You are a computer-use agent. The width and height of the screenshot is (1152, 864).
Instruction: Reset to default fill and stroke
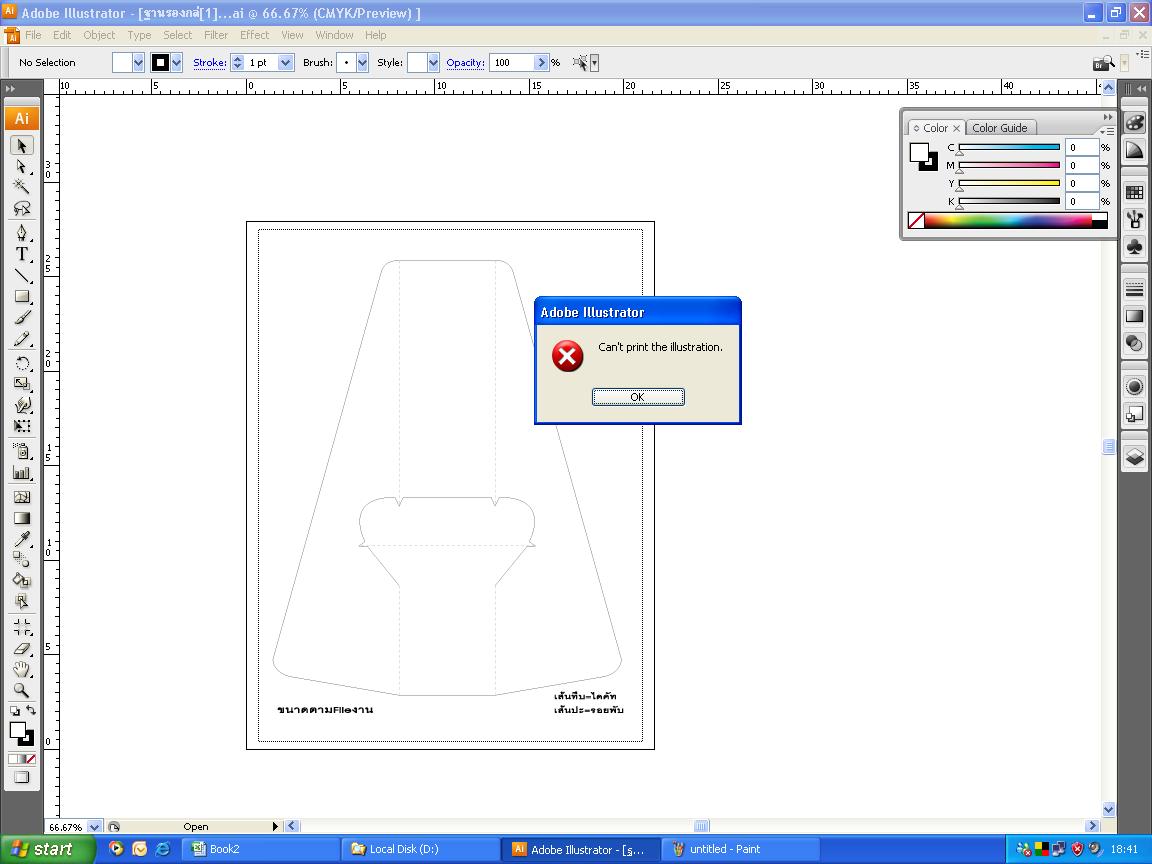(15, 711)
